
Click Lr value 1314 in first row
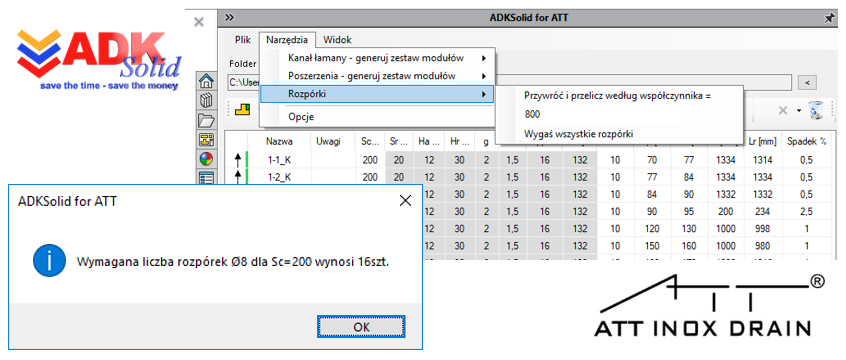(x=762, y=160)
